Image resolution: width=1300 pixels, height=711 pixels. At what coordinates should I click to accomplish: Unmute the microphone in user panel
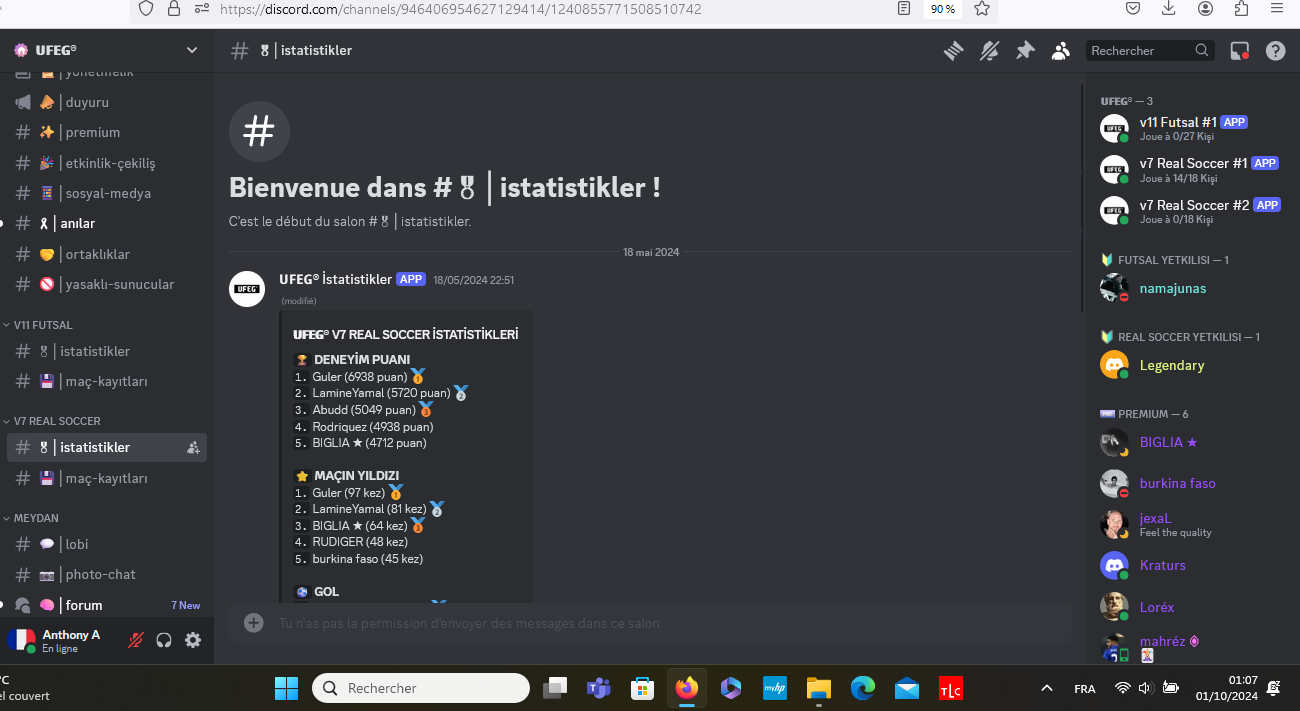click(x=136, y=640)
